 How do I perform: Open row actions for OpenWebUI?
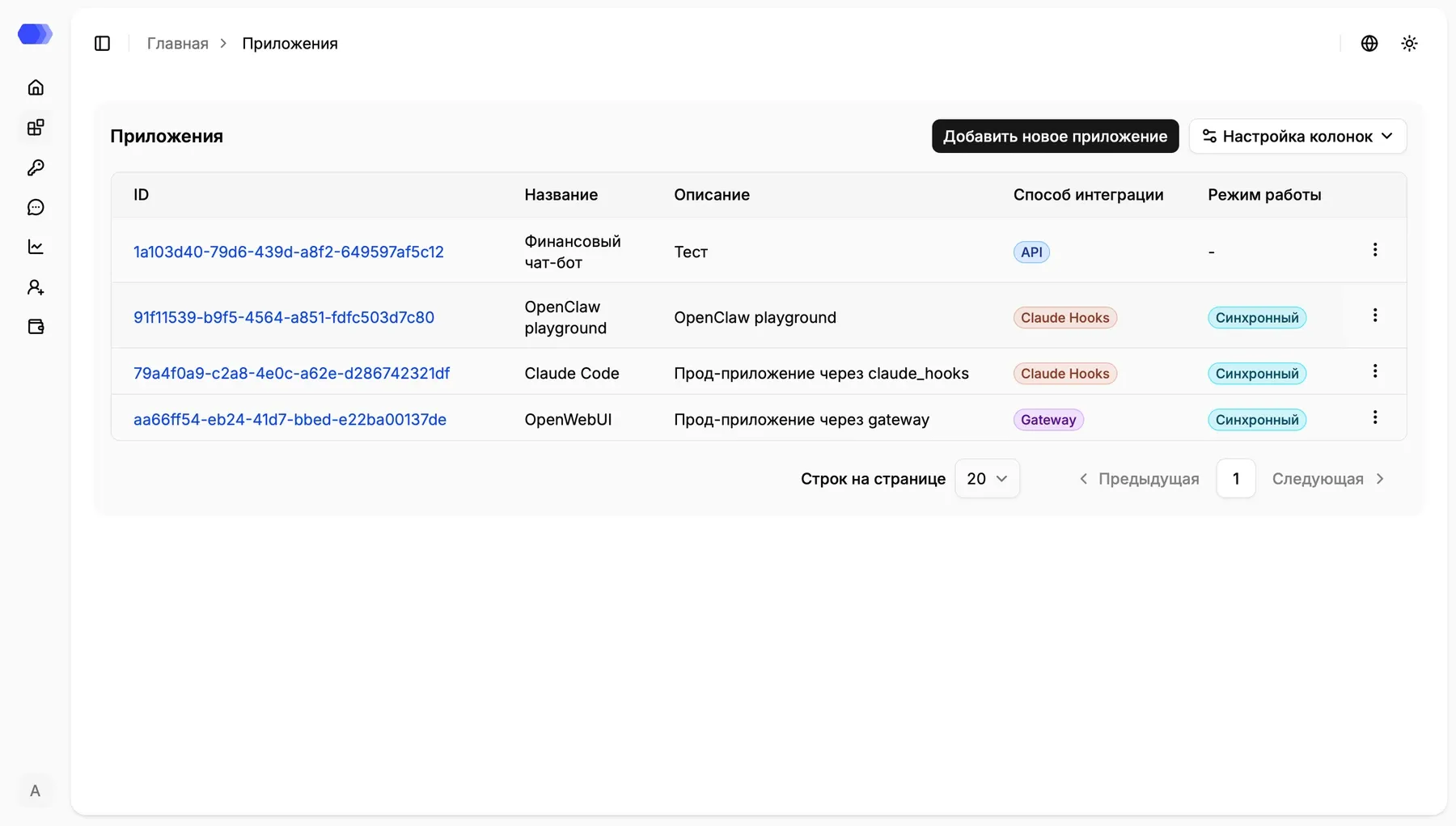(x=1375, y=417)
